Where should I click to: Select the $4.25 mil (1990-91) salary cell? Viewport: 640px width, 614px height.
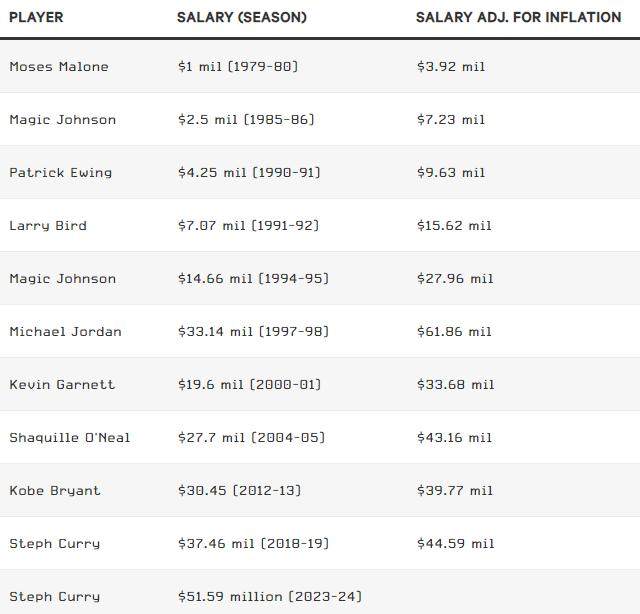click(248, 173)
